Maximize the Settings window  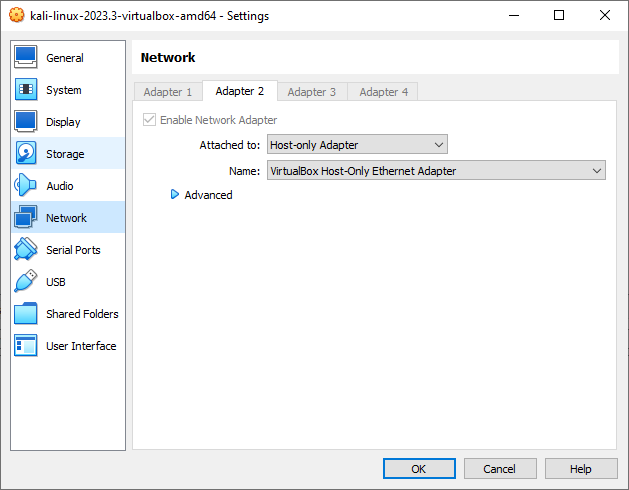tap(559, 15)
